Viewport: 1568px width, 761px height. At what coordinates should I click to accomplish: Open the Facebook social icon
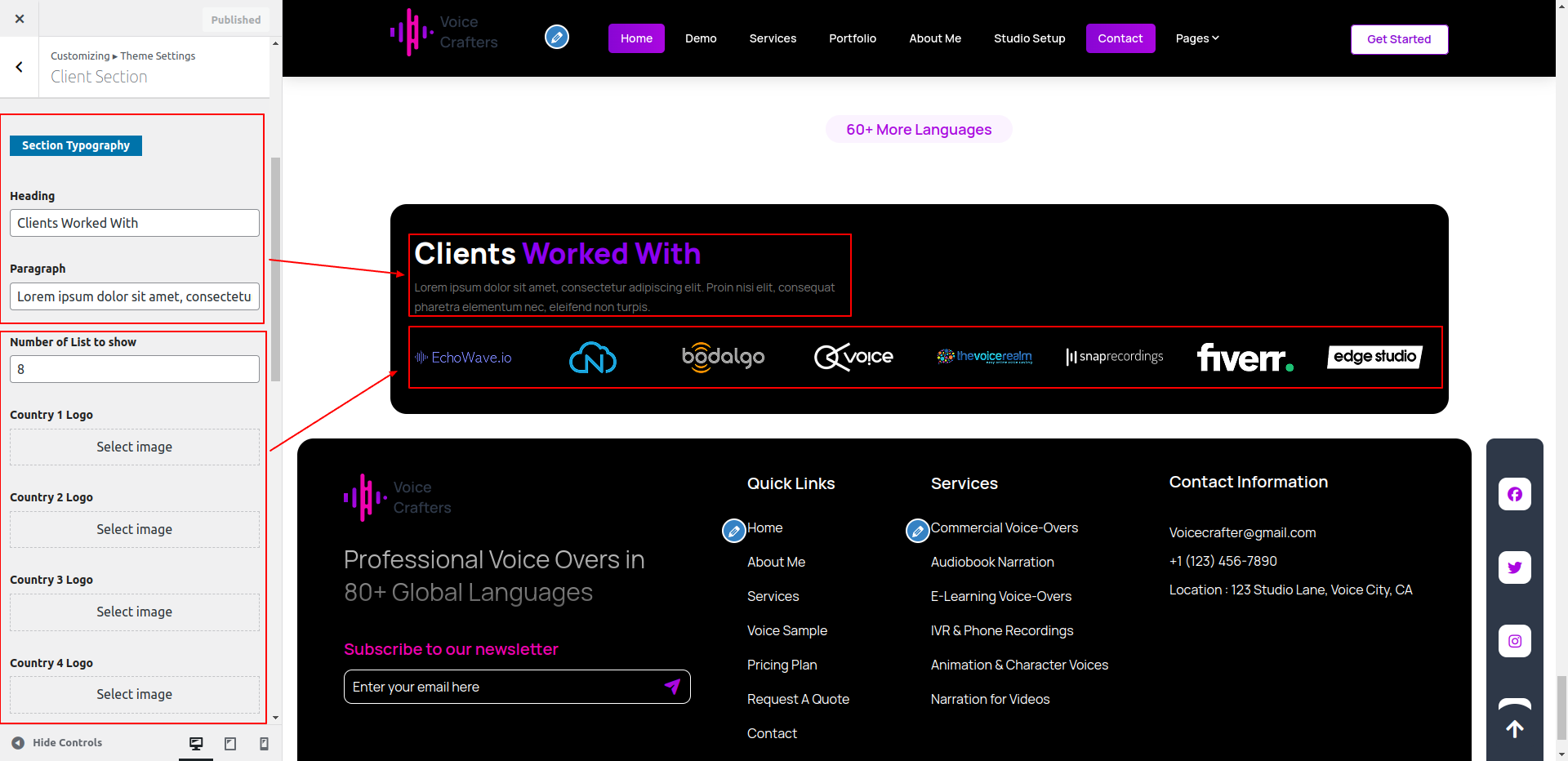pos(1514,494)
